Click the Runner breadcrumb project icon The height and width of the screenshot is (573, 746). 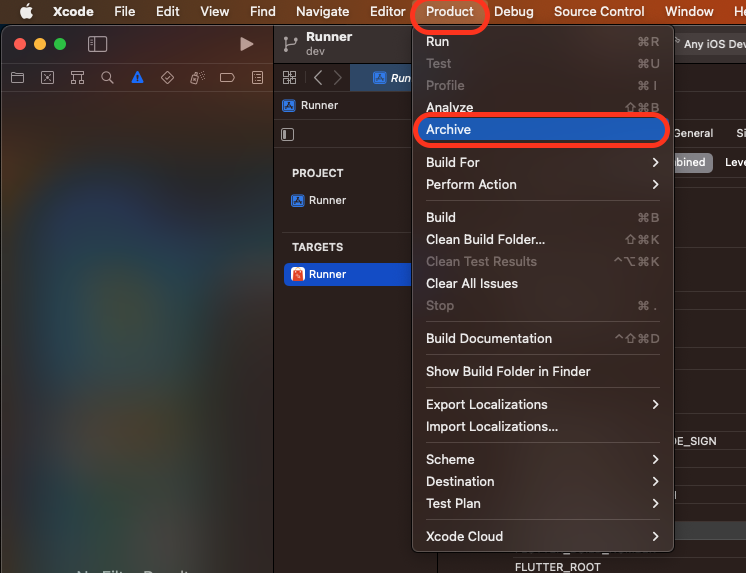(x=289, y=105)
